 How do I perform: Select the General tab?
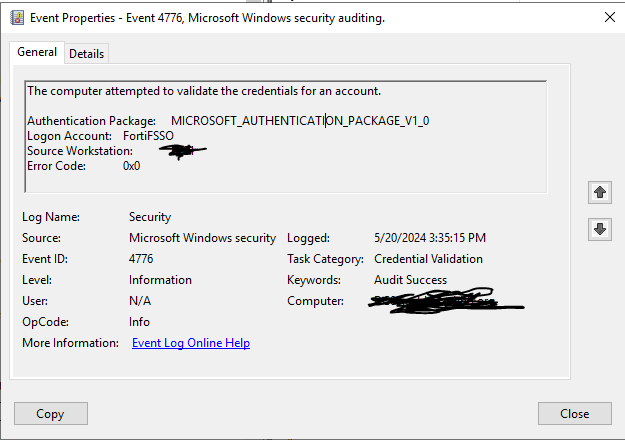coord(37,52)
